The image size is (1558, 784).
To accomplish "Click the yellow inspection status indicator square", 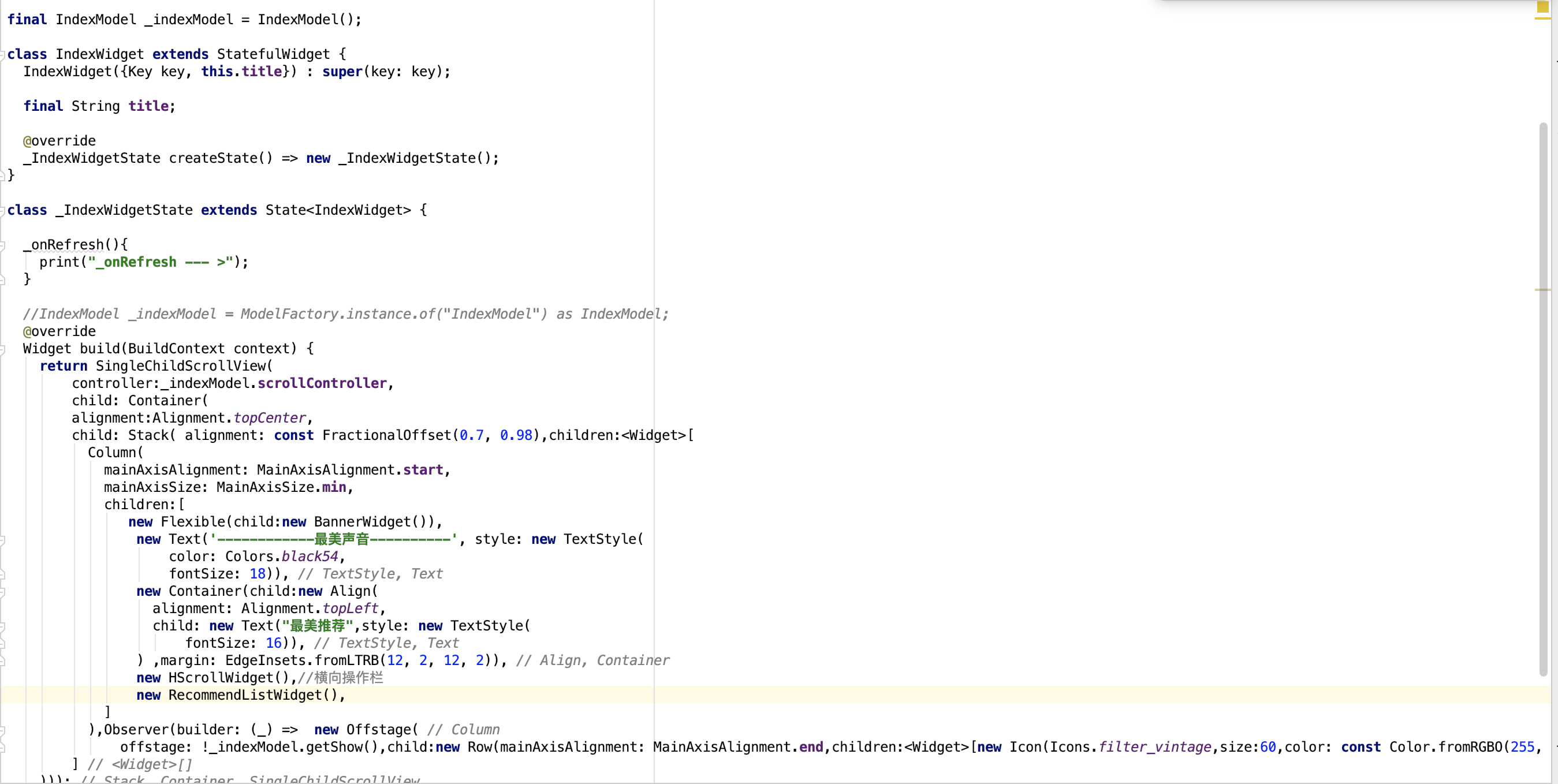I will click(x=1543, y=7).
